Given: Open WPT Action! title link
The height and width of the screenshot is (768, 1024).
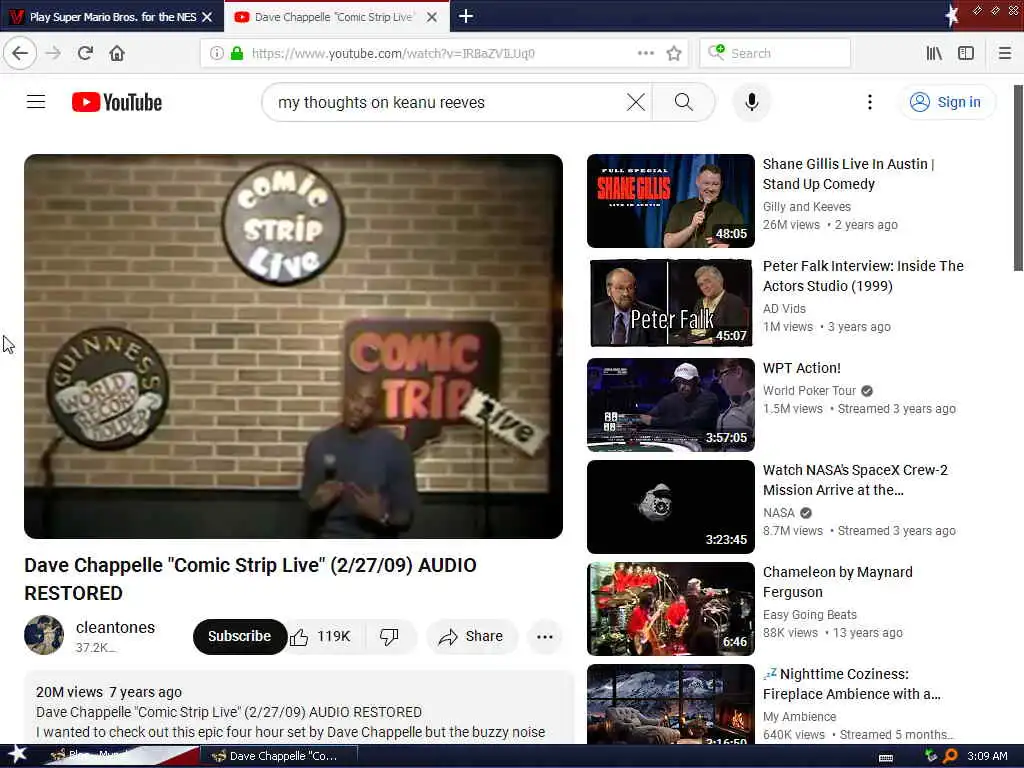Looking at the screenshot, I should click(x=801, y=368).
